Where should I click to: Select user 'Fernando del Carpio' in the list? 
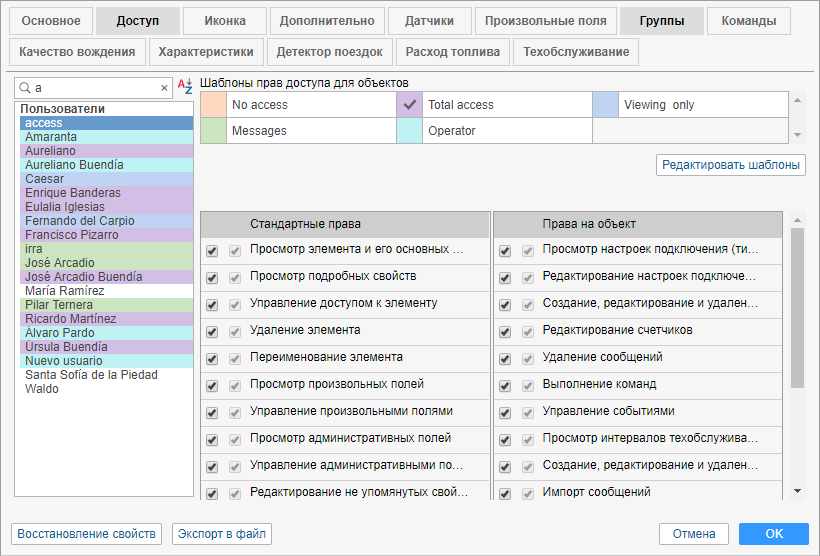[x=80, y=221]
